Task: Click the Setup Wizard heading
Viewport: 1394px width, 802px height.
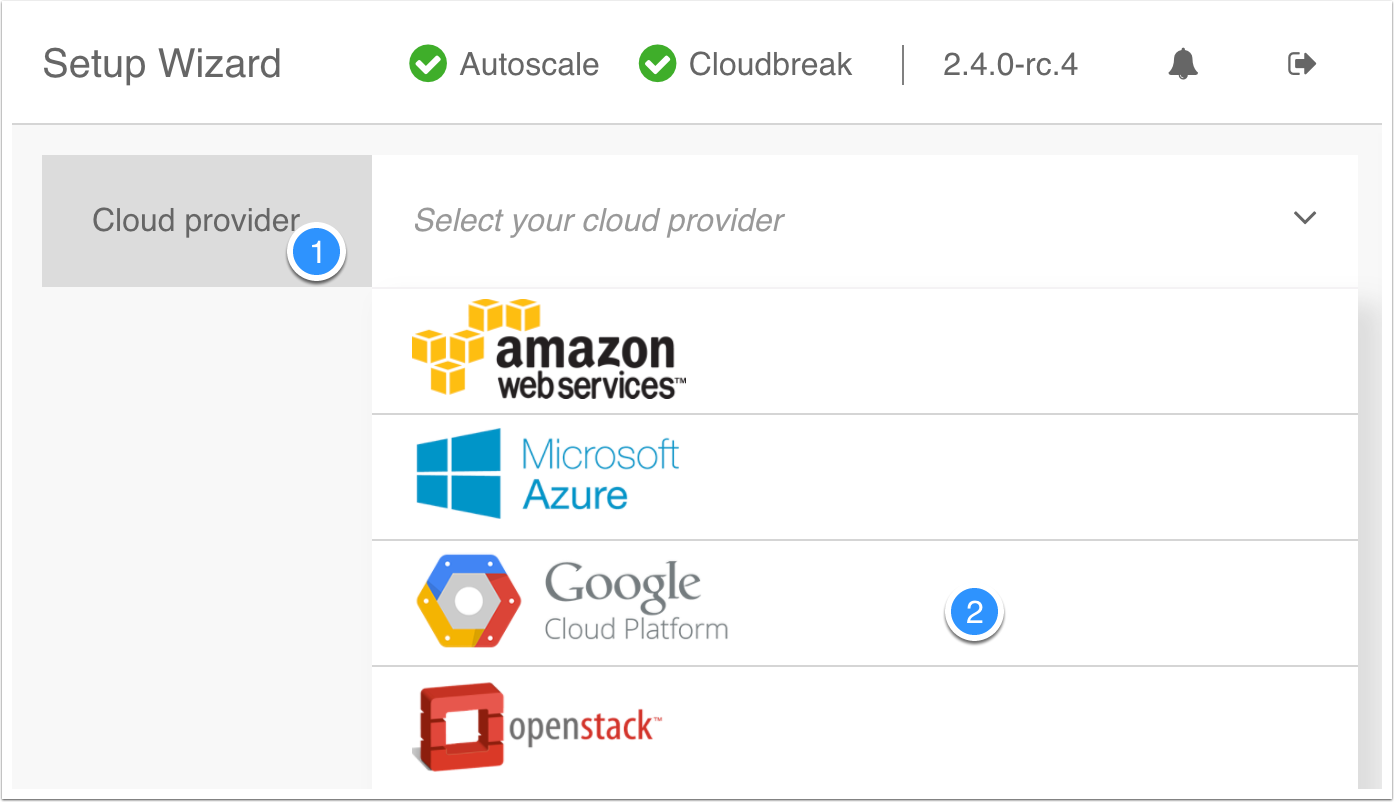Action: 161,64
